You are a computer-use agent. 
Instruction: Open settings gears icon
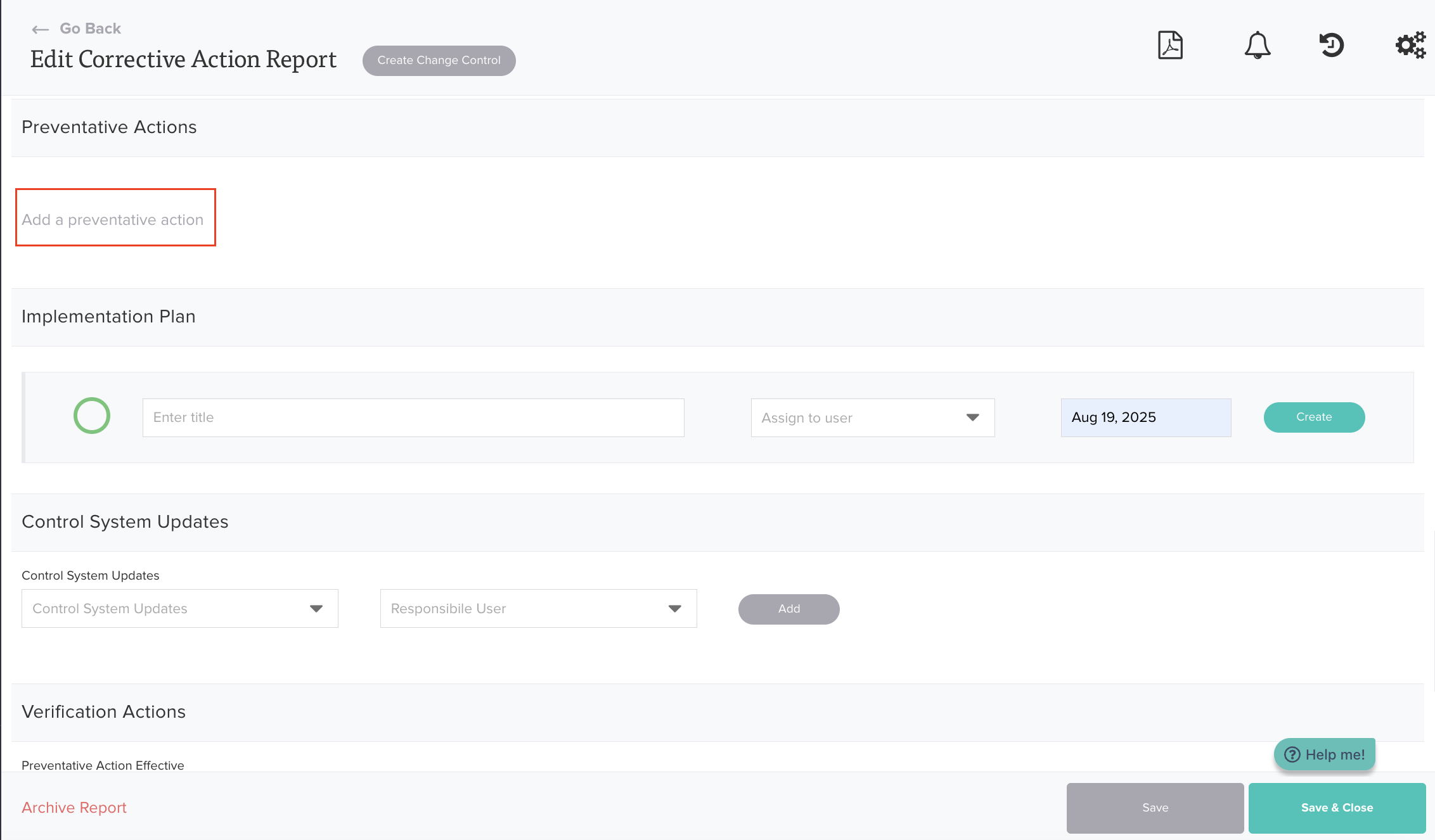point(1410,46)
